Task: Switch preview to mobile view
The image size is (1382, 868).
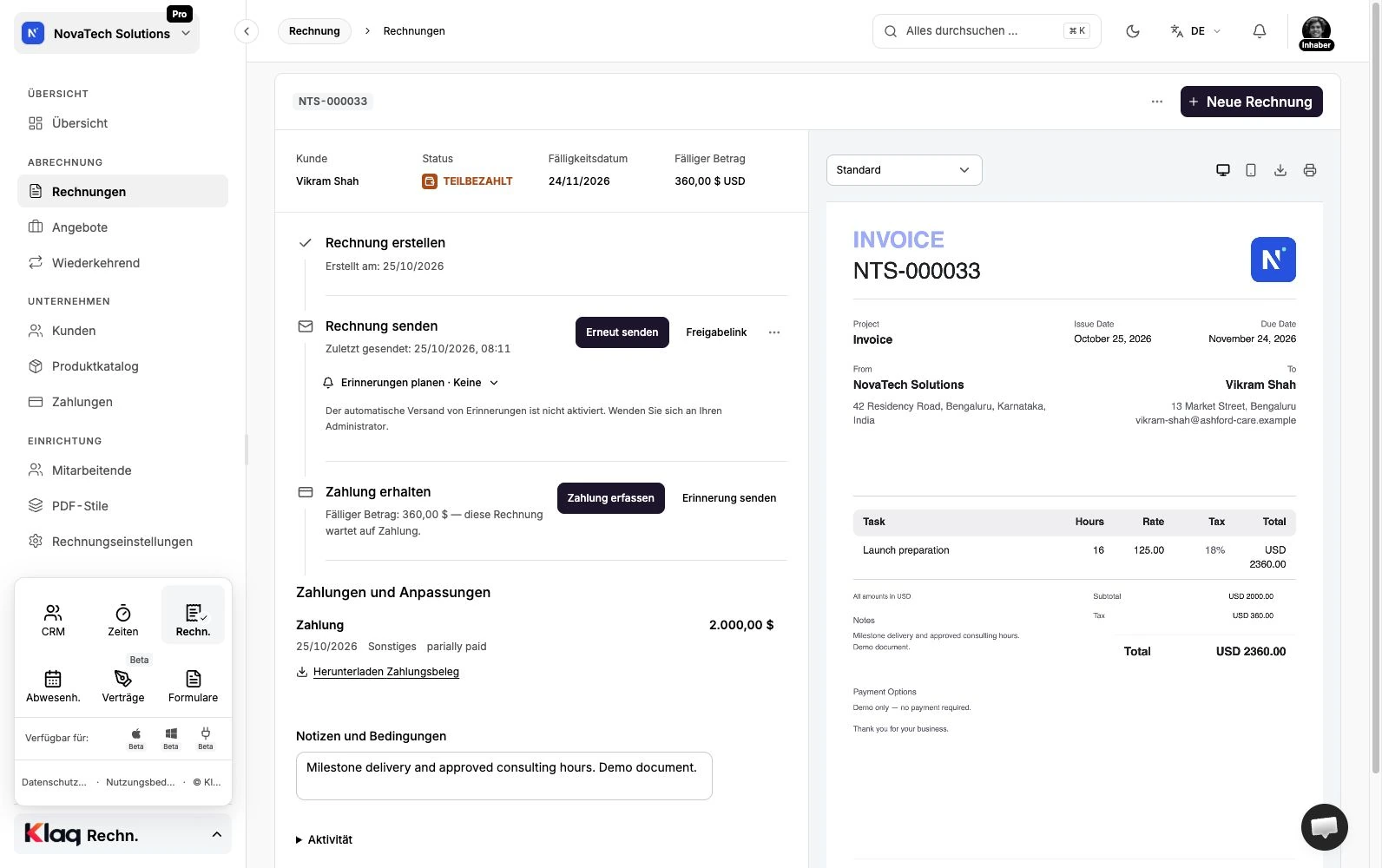Action: click(x=1251, y=170)
